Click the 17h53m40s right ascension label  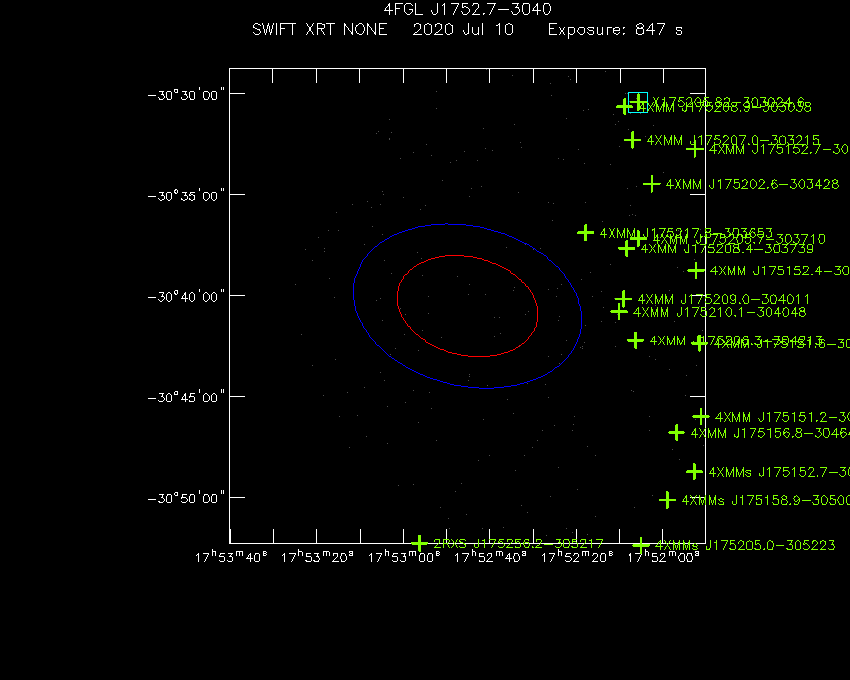pos(231,557)
